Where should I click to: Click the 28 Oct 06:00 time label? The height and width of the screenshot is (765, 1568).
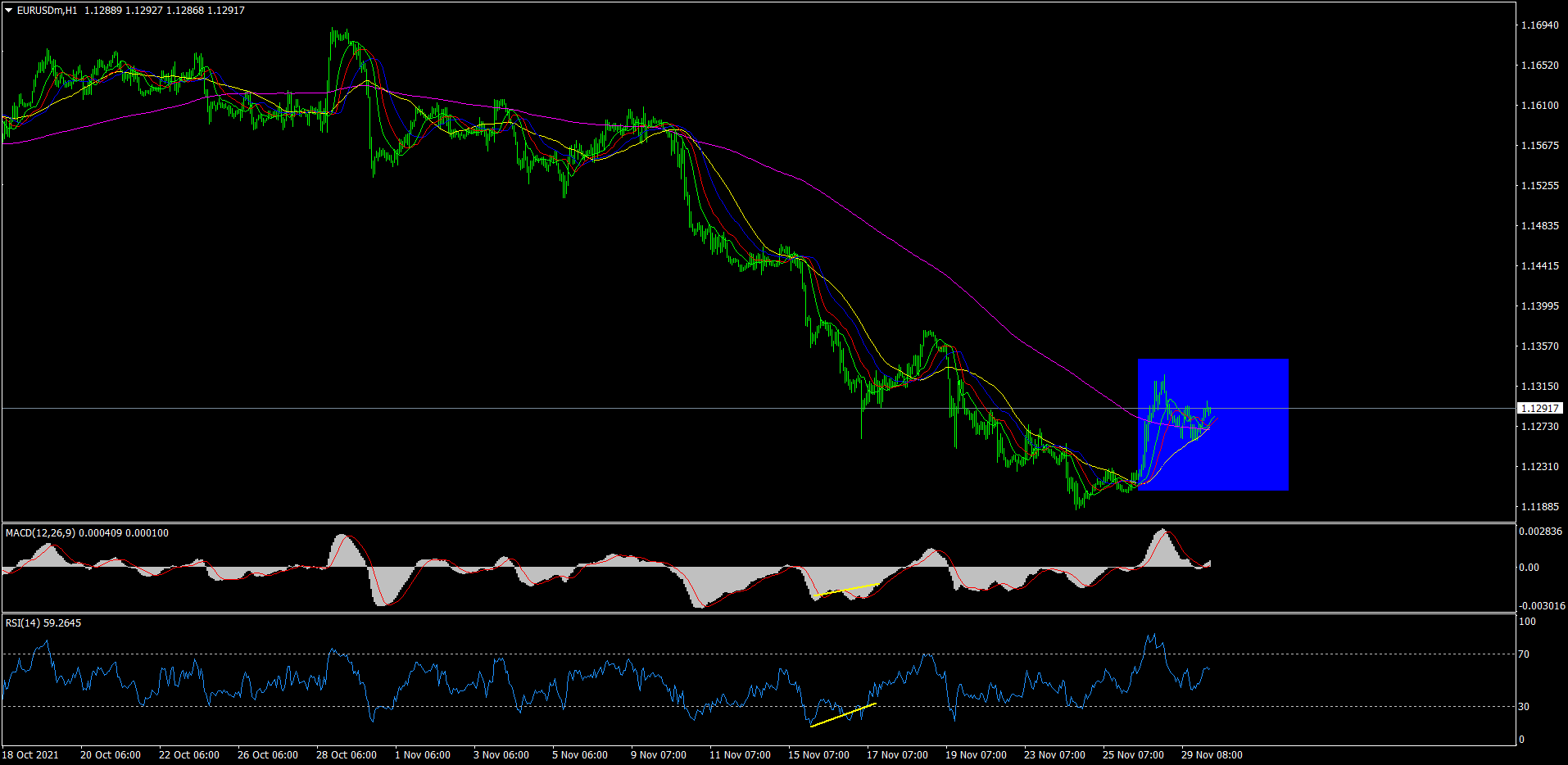347,755
